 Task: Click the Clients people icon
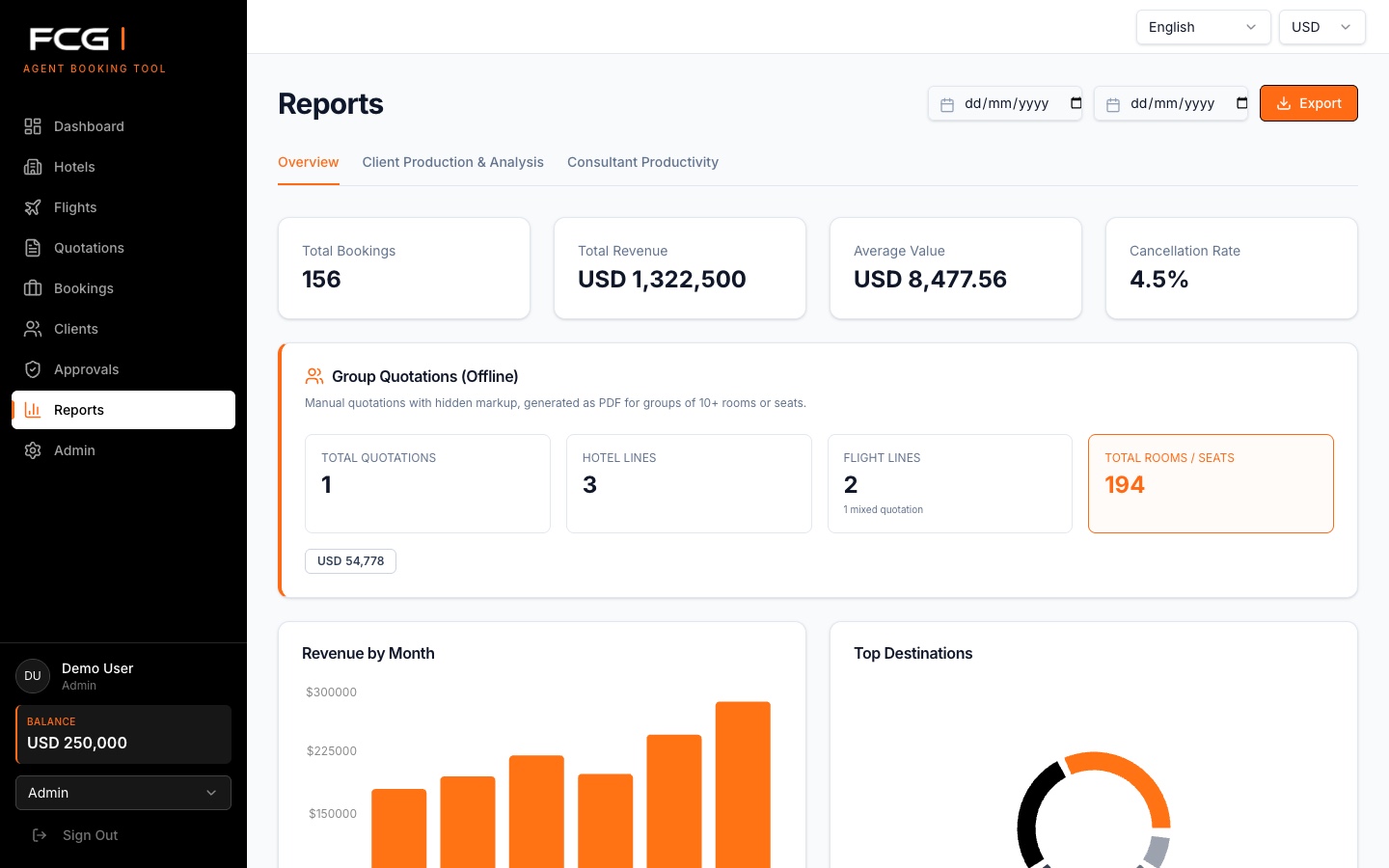pos(33,329)
